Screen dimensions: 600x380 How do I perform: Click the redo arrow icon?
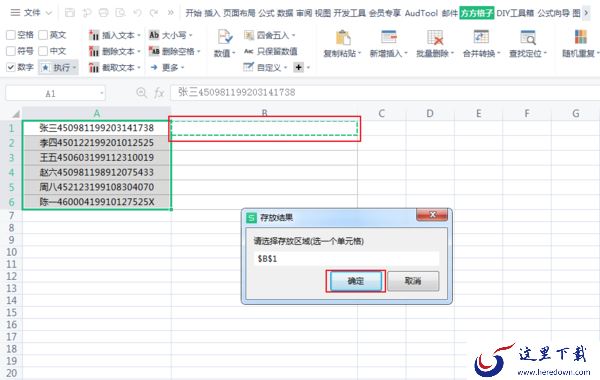click(x=154, y=13)
